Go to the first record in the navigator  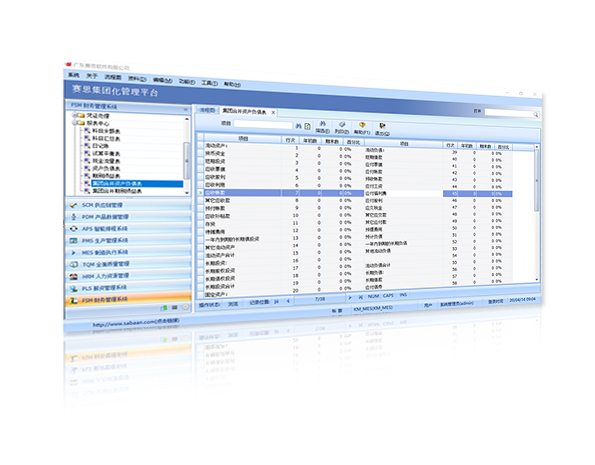(x=277, y=301)
